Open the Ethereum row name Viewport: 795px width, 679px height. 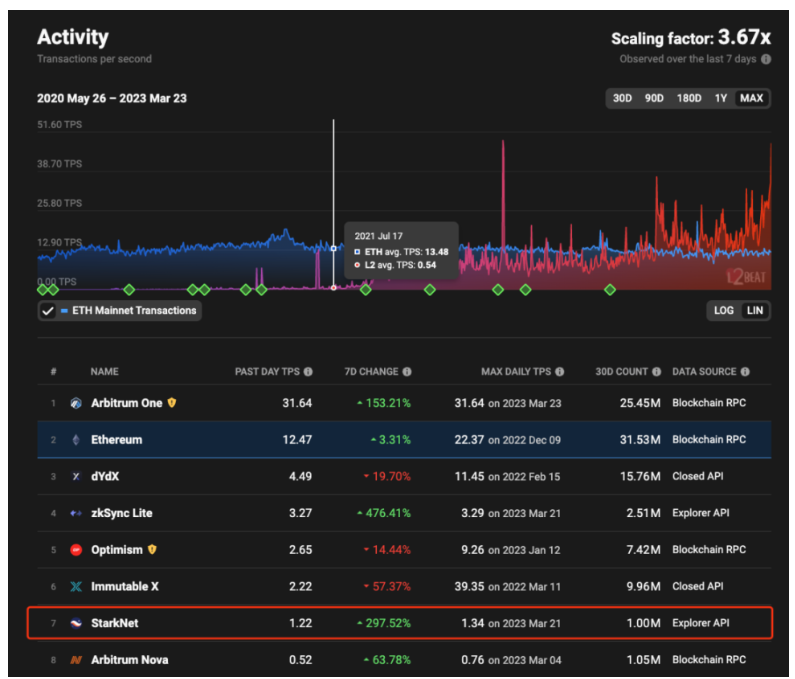117,440
